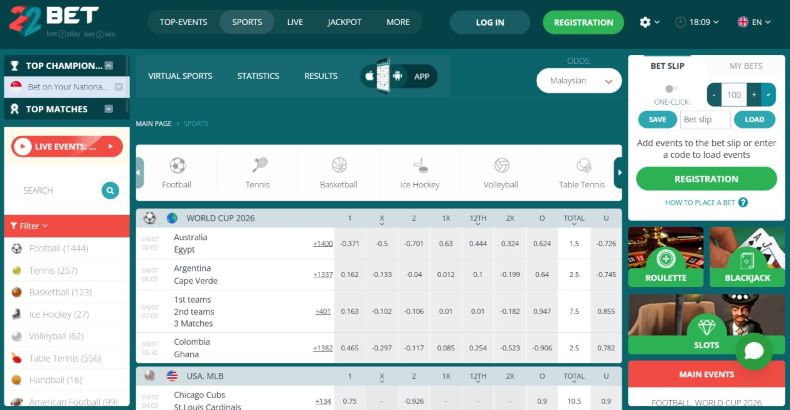Show +1337 markets for Argentina–Cape Verde
This screenshot has width=790, height=410.
pos(323,275)
